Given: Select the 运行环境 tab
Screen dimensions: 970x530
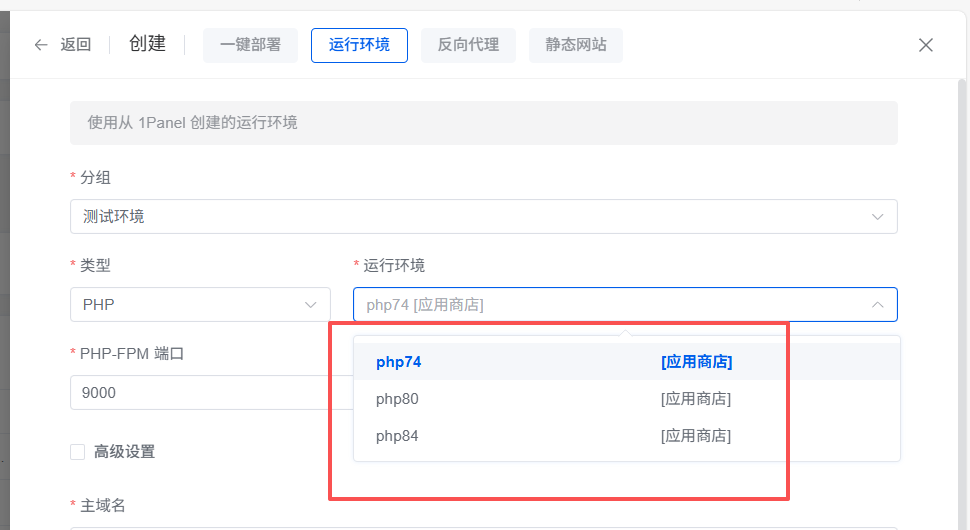Looking at the screenshot, I should pos(359,45).
